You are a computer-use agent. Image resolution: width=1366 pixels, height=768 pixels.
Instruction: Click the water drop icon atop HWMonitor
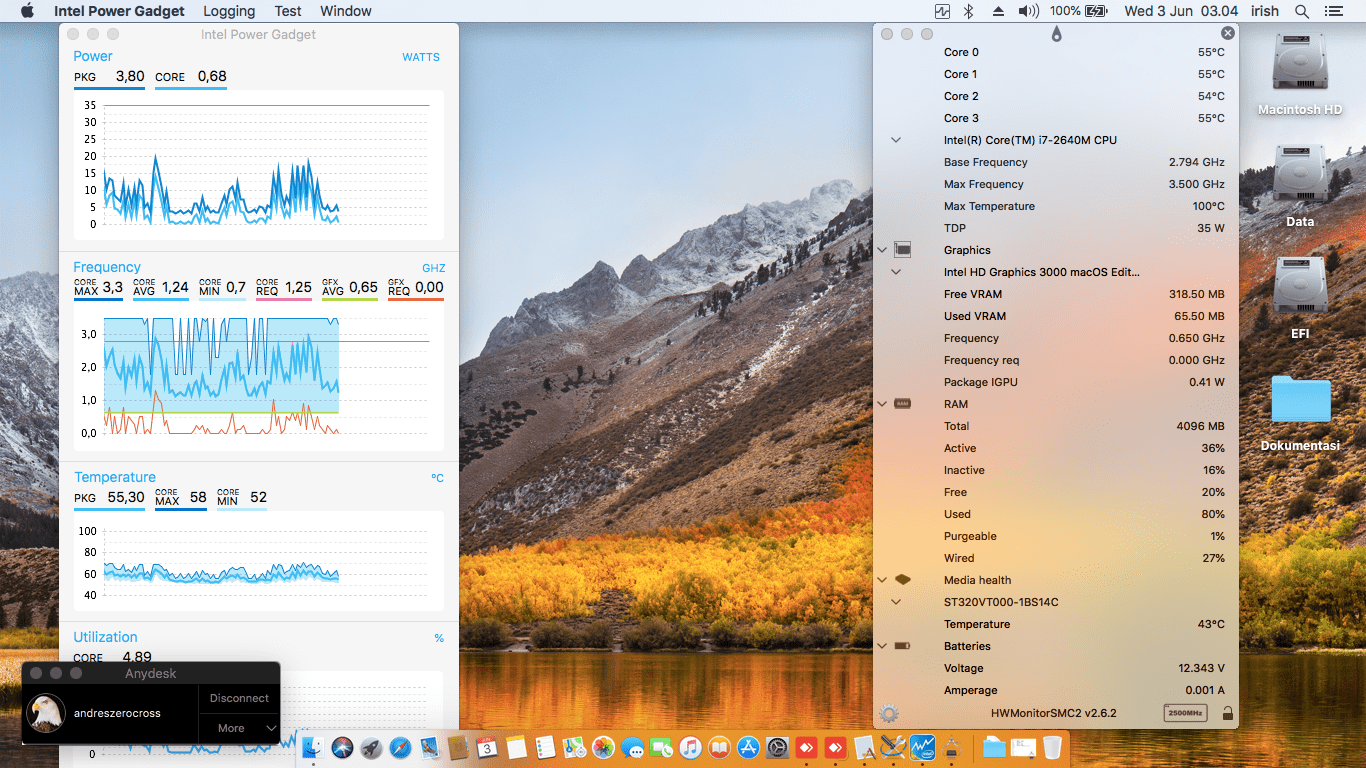(1056, 34)
